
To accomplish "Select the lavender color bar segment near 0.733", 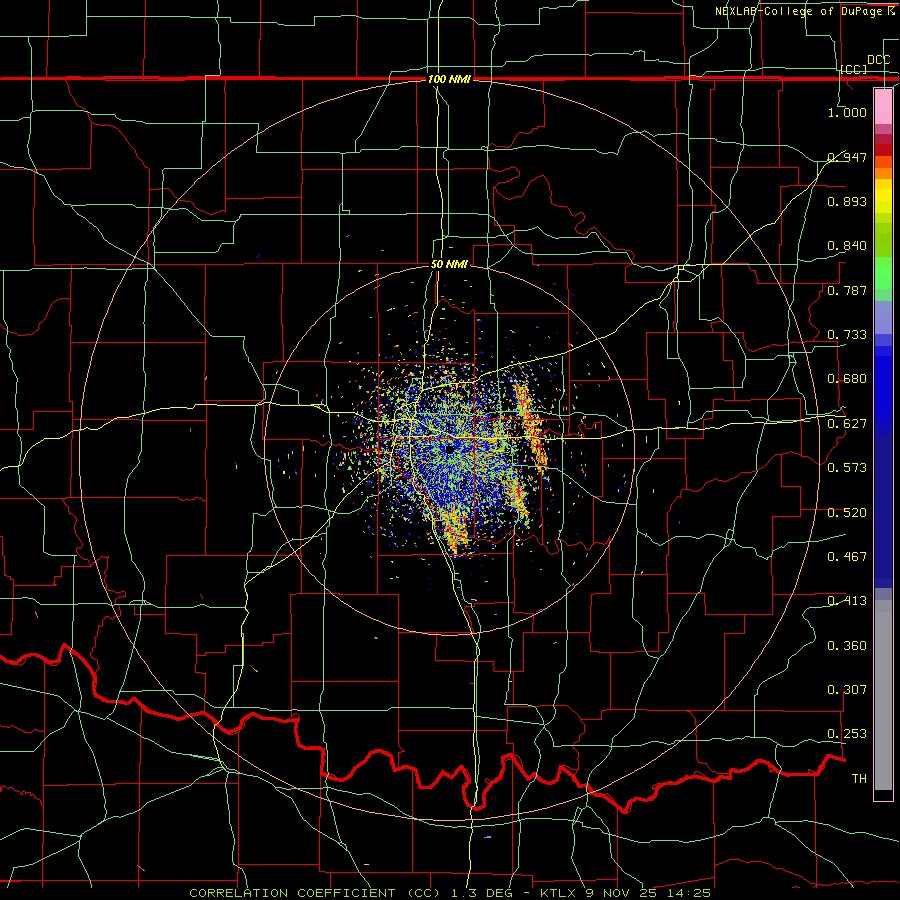I will [x=883, y=317].
